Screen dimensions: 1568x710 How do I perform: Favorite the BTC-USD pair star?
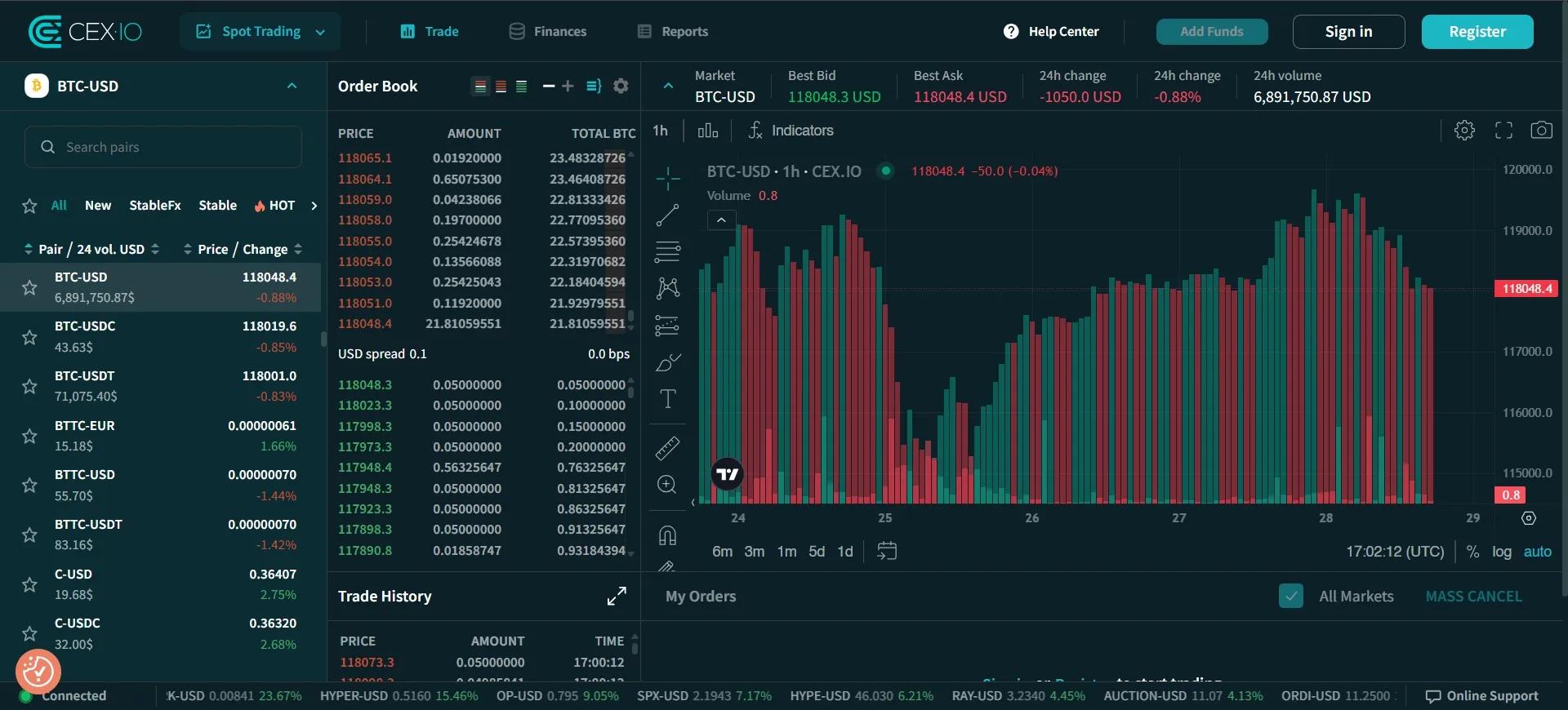[29, 287]
